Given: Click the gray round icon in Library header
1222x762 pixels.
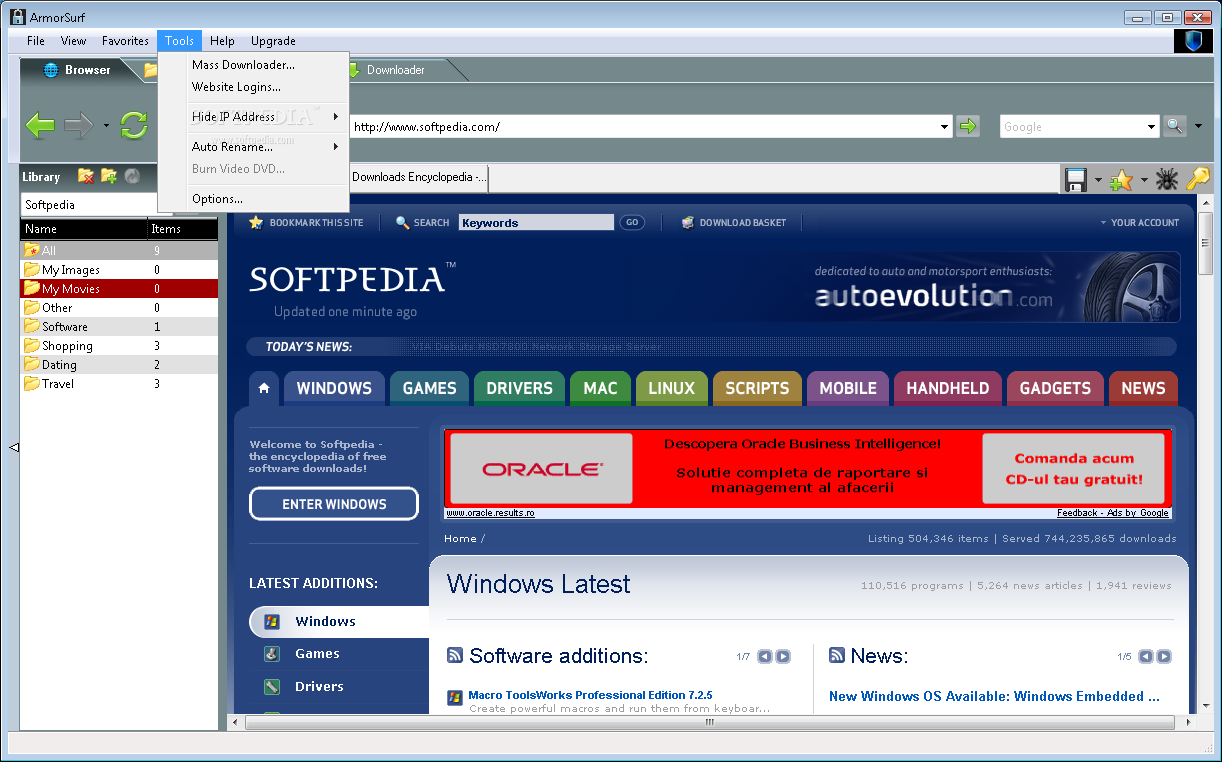Looking at the screenshot, I should tap(132, 176).
